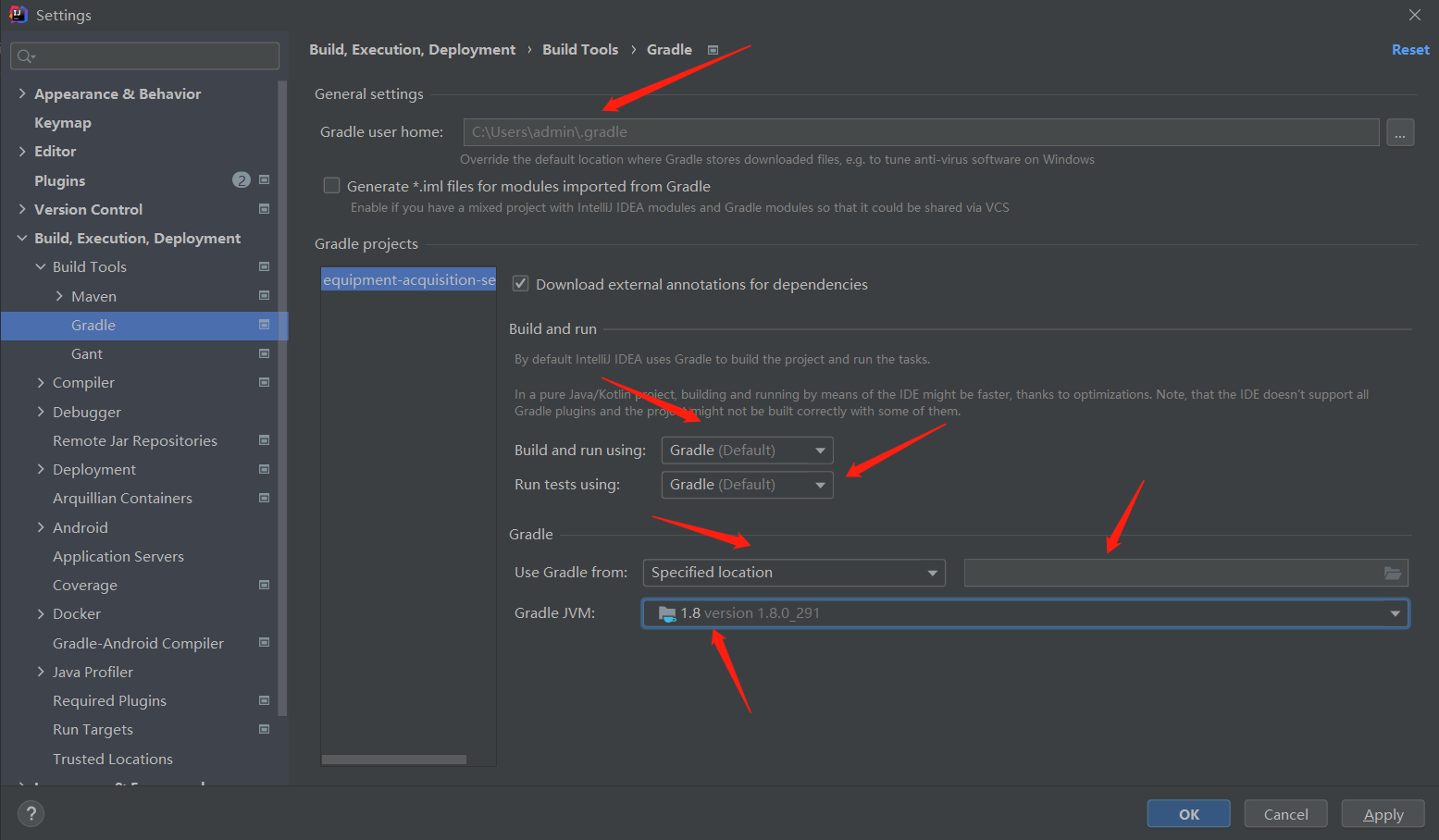The height and width of the screenshot is (840, 1439).
Task: Expand the Android node
Action: [41, 527]
